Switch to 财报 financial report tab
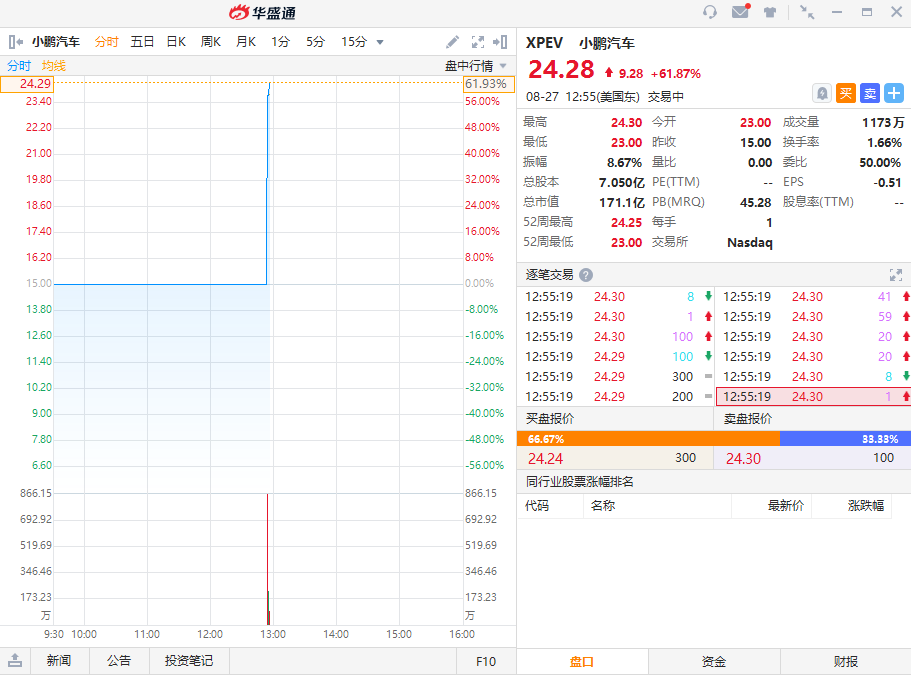The height and width of the screenshot is (675, 911). tap(845, 662)
